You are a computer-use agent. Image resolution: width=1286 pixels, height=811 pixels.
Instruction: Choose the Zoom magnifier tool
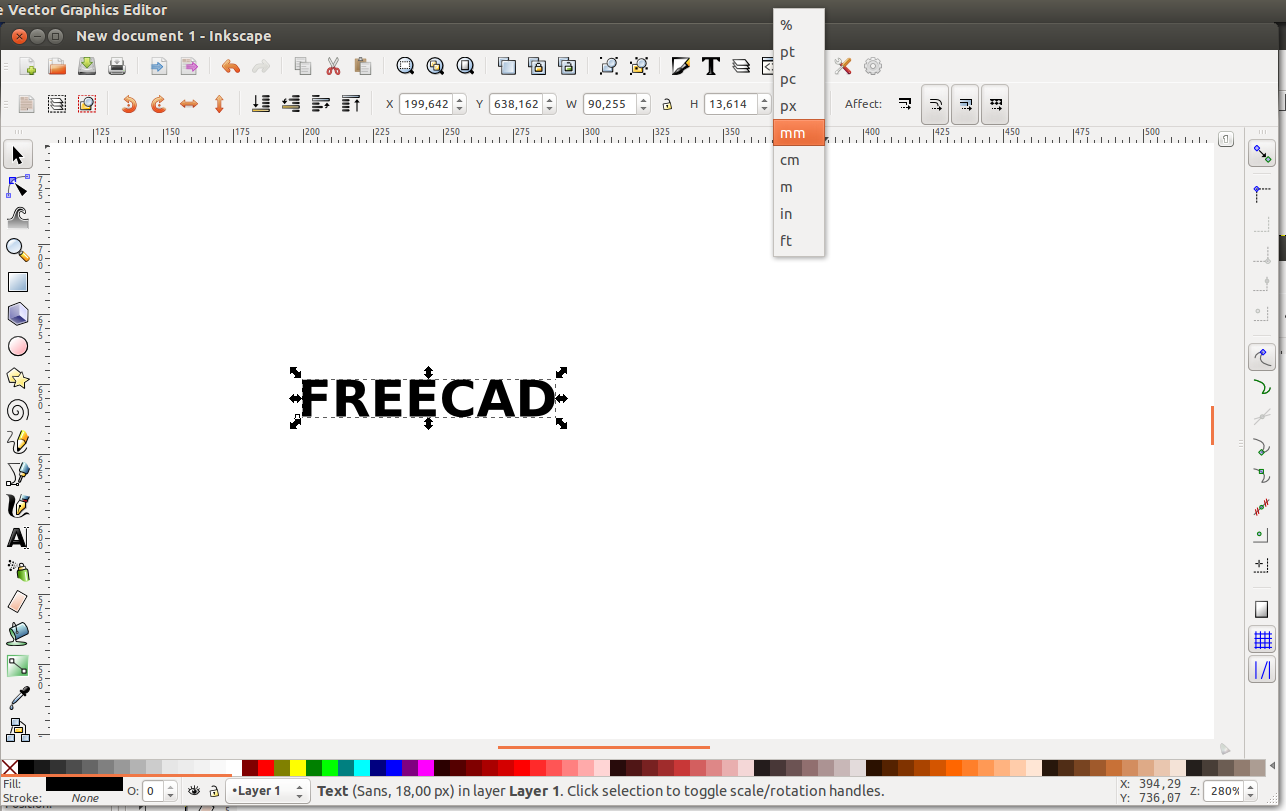(x=18, y=249)
